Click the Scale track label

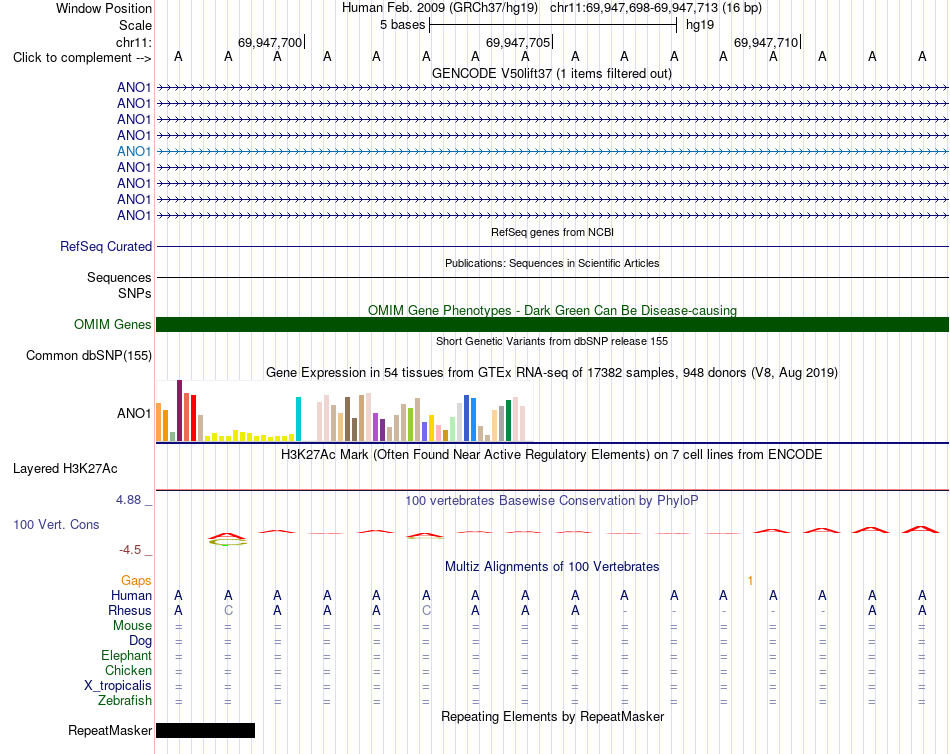[x=135, y=25]
